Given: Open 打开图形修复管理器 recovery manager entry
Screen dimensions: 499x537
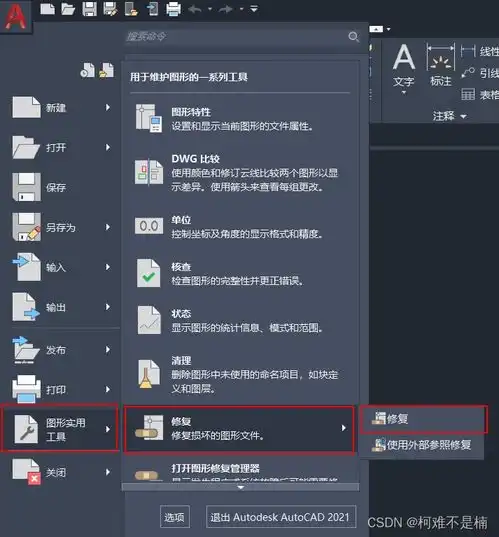Looking at the screenshot, I should [x=240, y=472].
